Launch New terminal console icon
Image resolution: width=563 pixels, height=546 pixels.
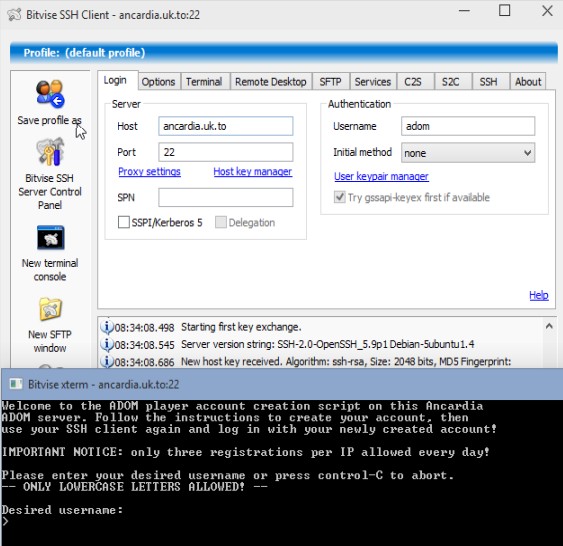coord(51,238)
